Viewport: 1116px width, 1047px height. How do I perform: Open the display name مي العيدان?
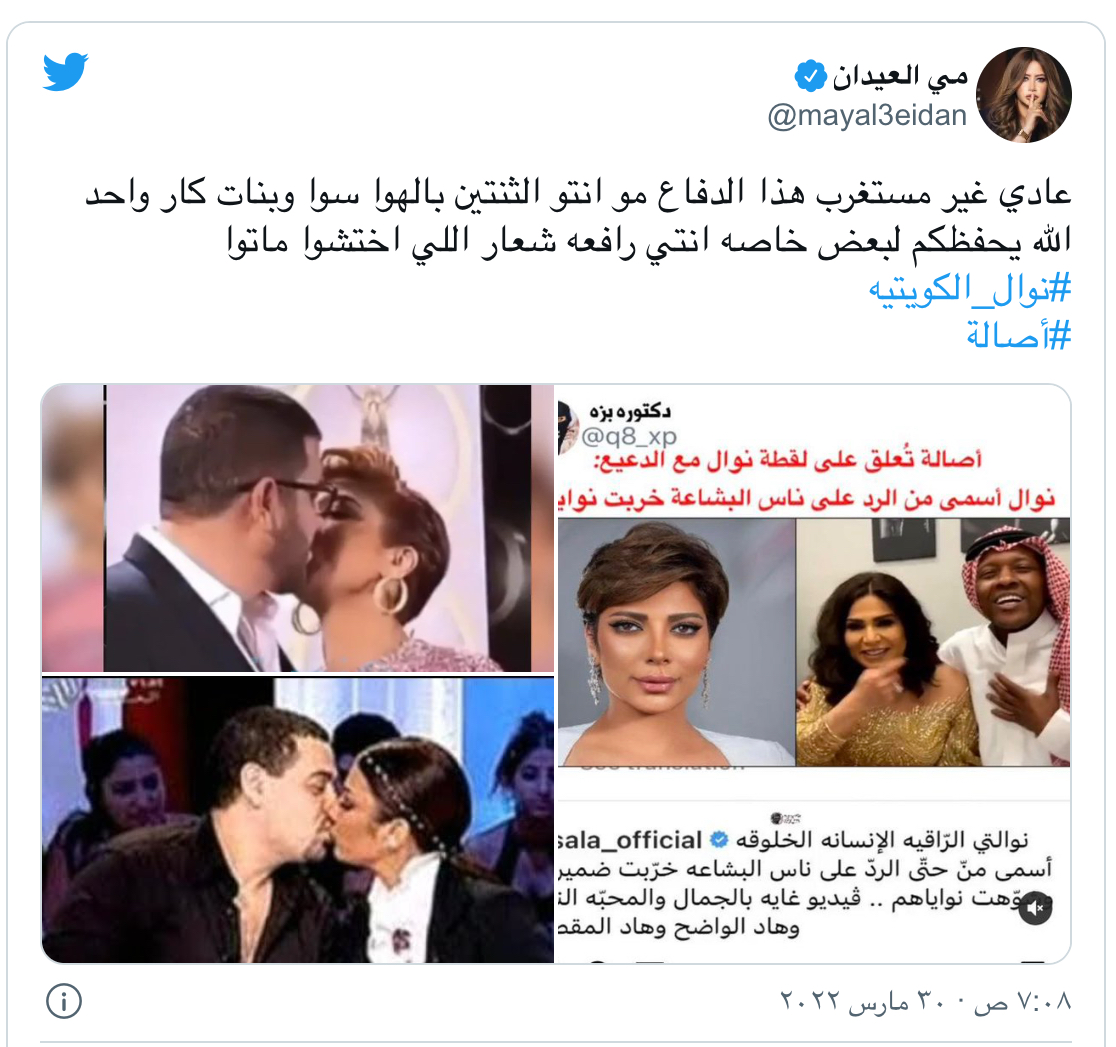900,76
